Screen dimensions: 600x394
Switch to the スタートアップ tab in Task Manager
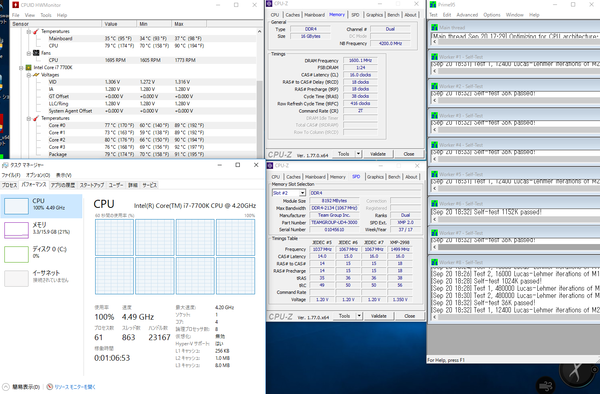(92, 185)
